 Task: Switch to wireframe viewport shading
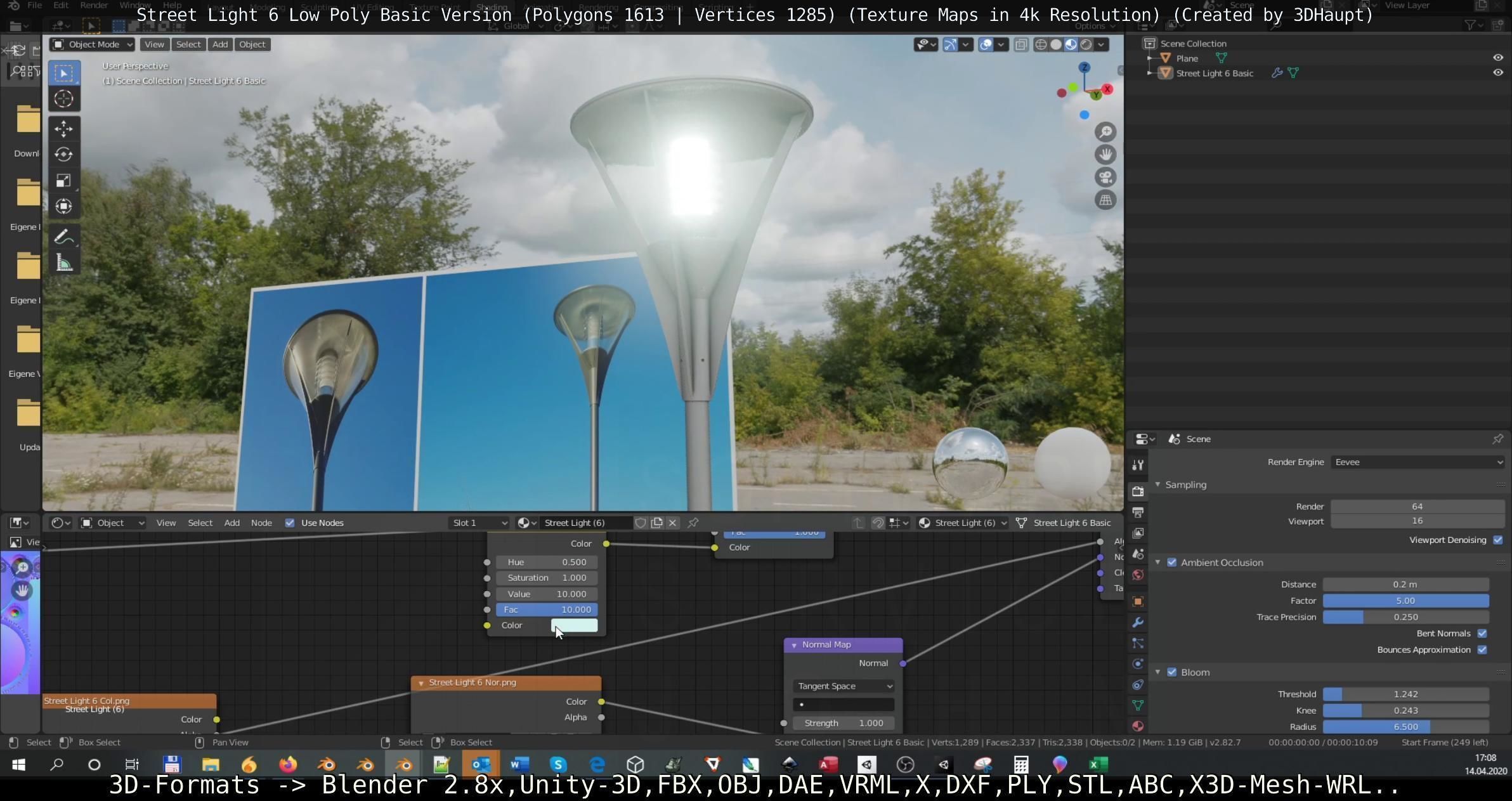point(1041,44)
